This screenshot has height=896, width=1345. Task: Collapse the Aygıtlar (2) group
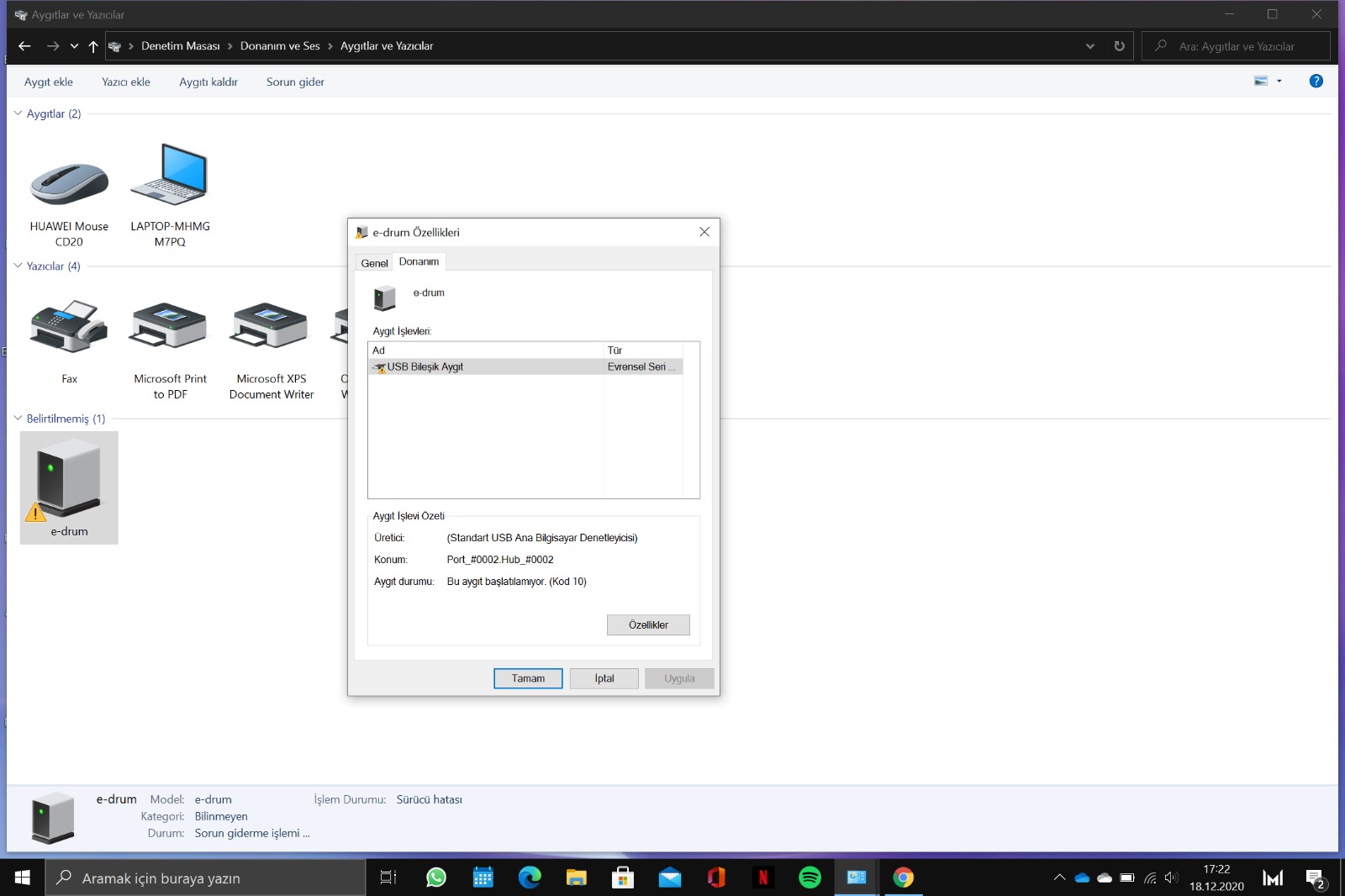tap(18, 113)
